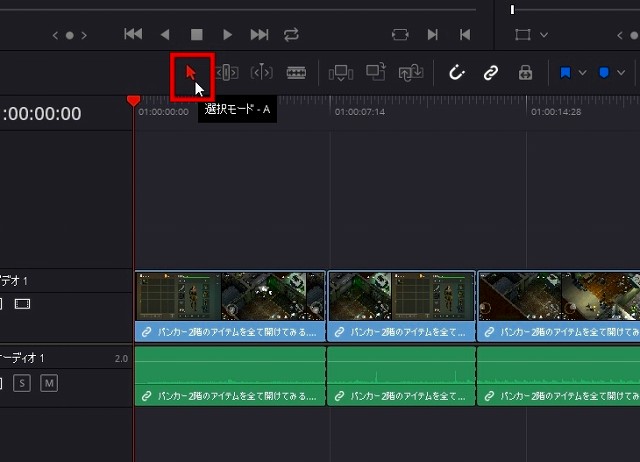
Task: Click the red playhead on timeline ruler
Action: [134, 101]
